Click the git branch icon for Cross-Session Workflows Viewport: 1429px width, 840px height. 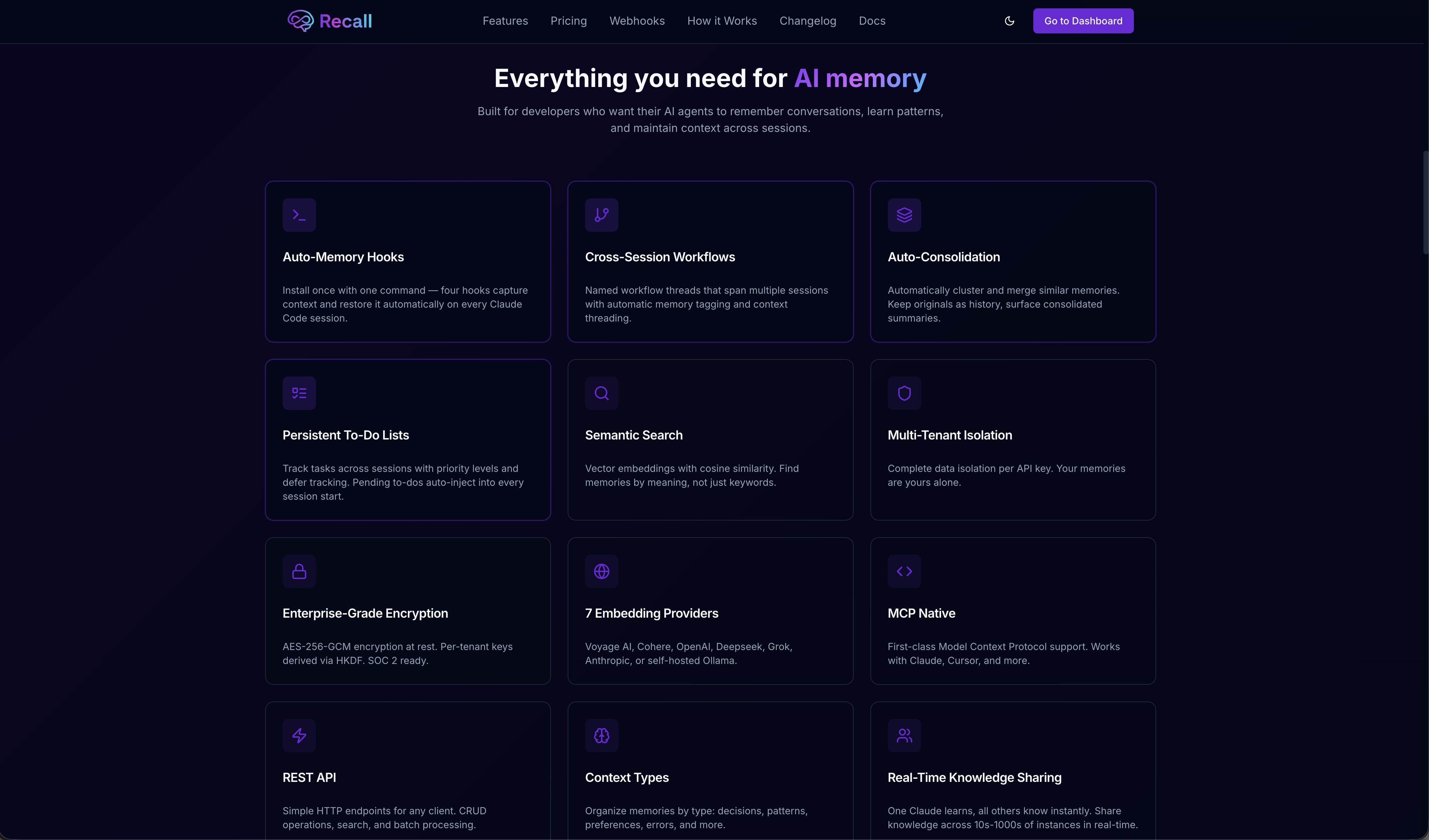[x=602, y=215]
